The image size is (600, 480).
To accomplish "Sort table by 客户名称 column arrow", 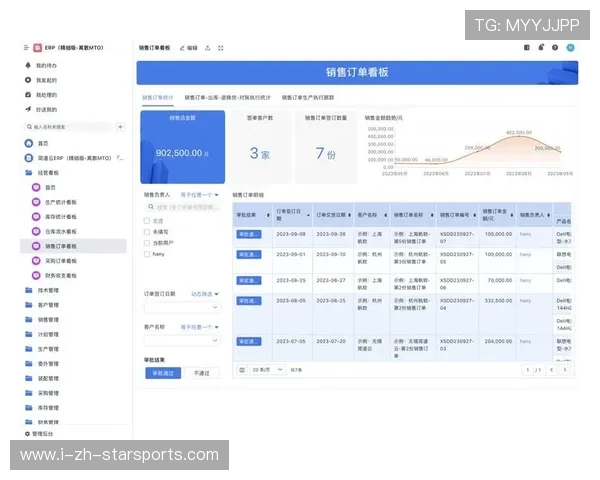I will point(385,215).
